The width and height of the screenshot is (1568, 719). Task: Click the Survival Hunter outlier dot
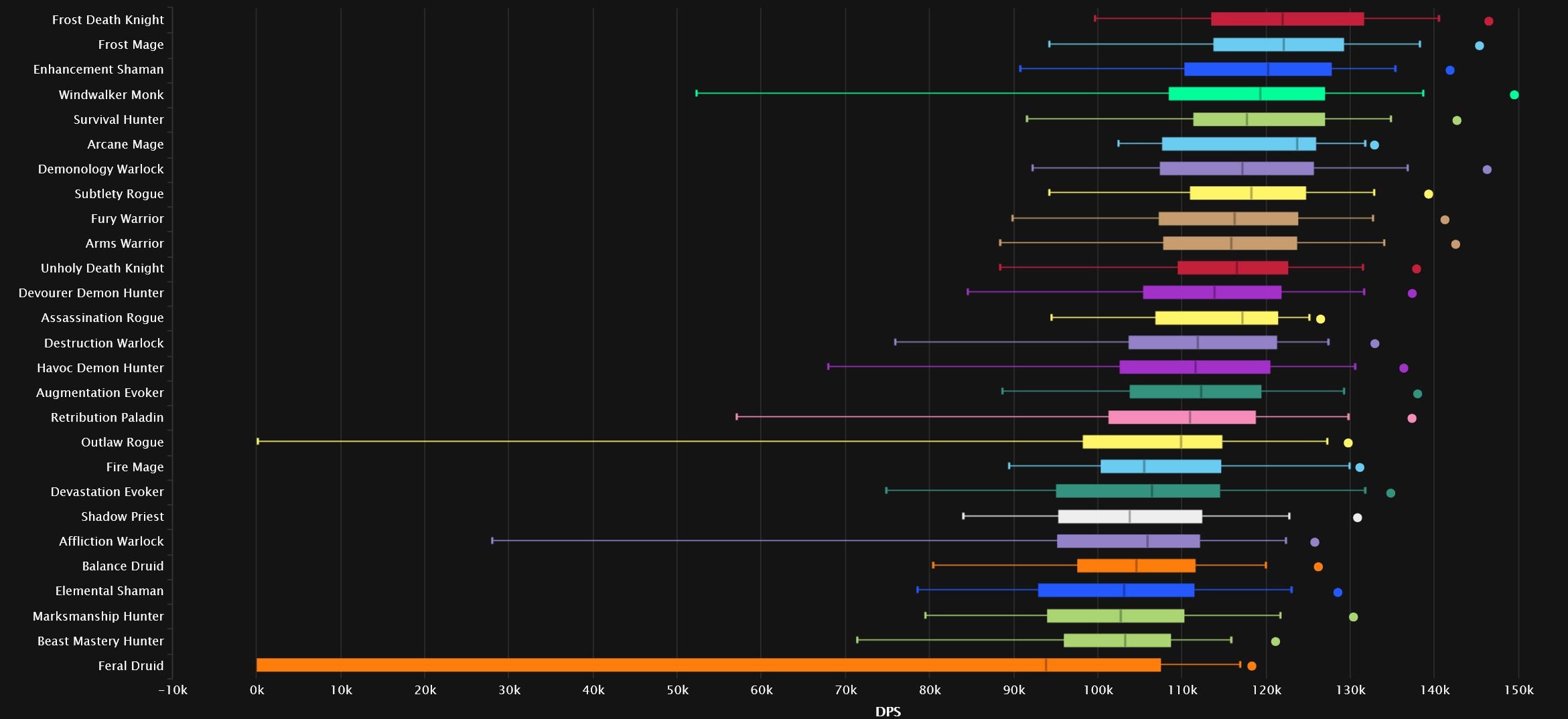[x=1456, y=121]
